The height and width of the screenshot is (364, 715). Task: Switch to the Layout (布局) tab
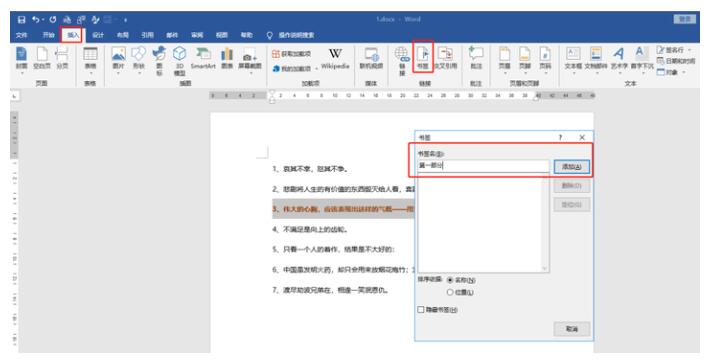123,35
